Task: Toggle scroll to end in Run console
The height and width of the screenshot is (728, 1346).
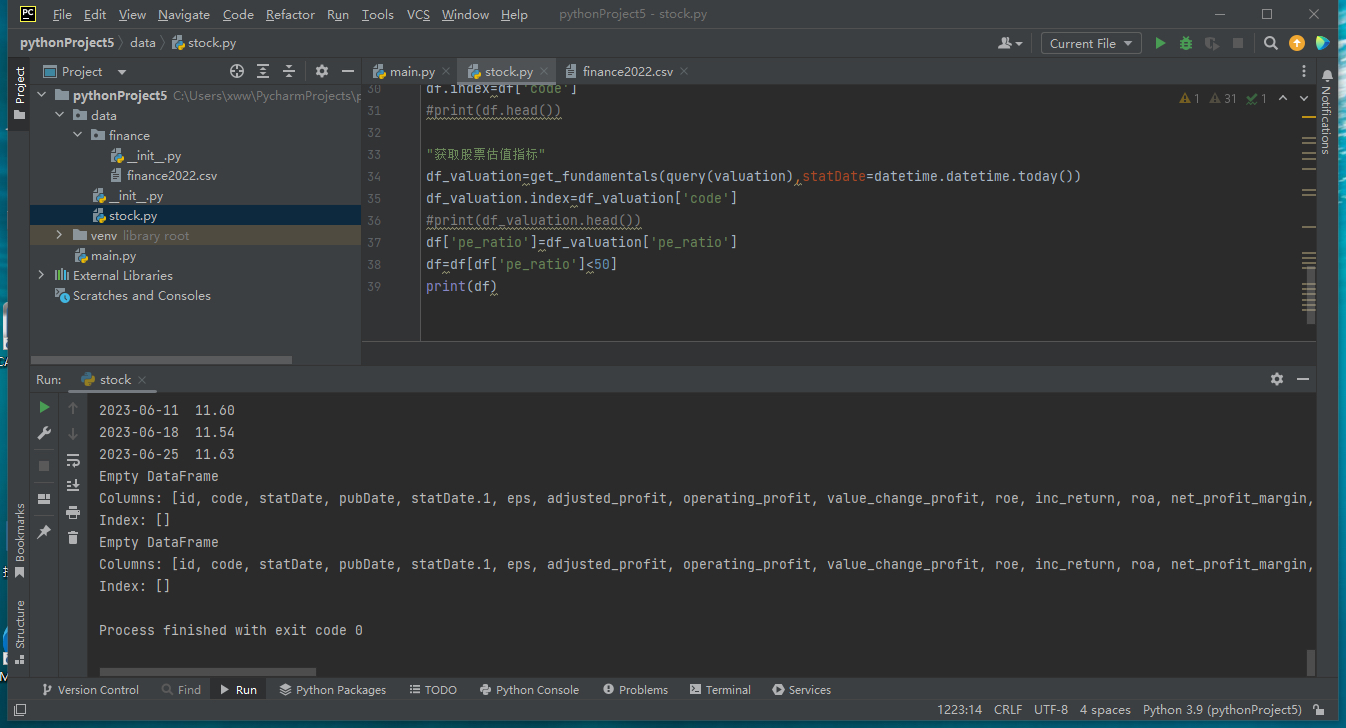Action: click(73, 486)
